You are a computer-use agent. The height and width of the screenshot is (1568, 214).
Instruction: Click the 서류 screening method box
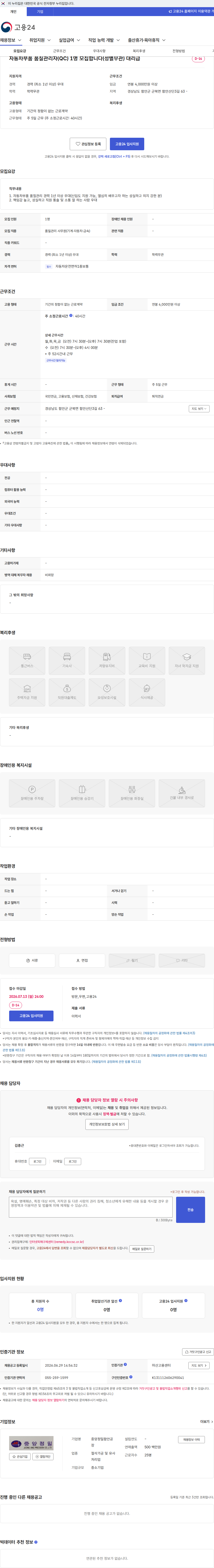pos(32,961)
